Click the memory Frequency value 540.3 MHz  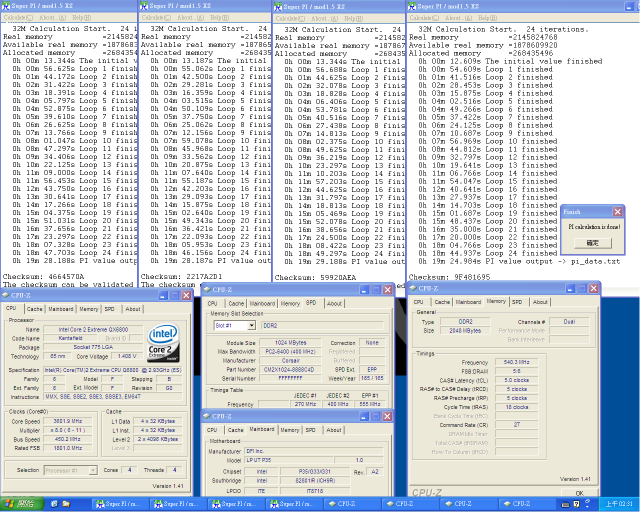click(516, 362)
